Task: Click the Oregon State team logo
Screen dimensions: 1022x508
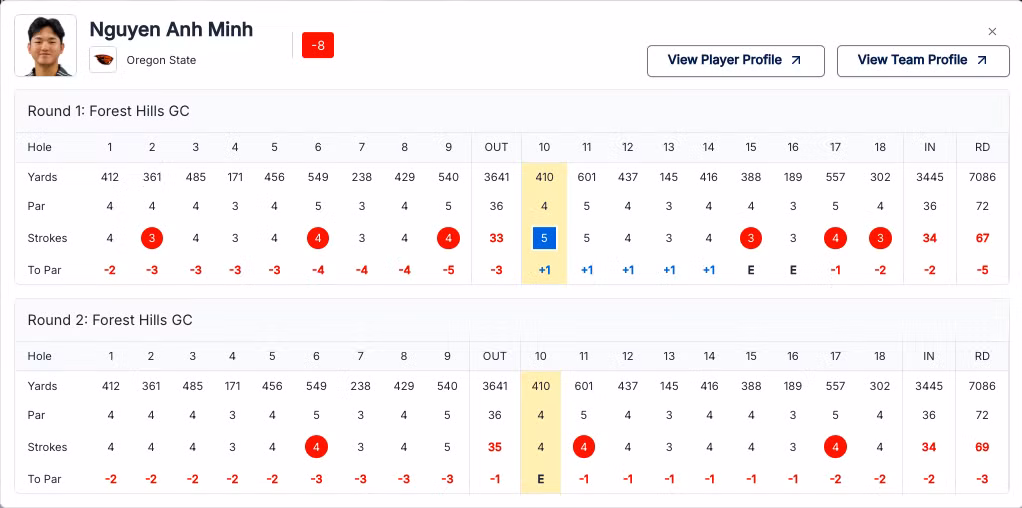Action: [x=103, y=60]
